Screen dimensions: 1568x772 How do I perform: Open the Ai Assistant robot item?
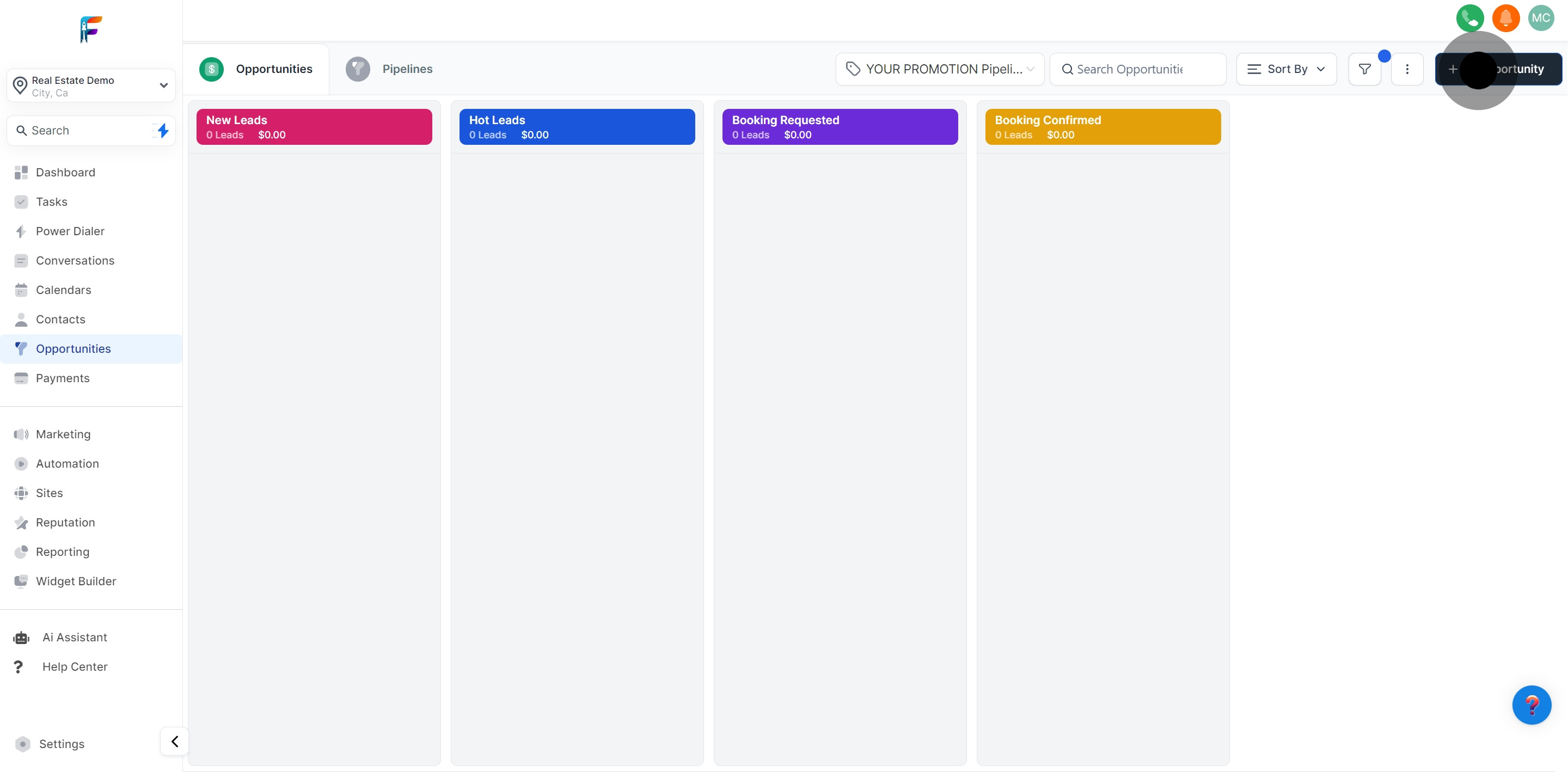74,638
